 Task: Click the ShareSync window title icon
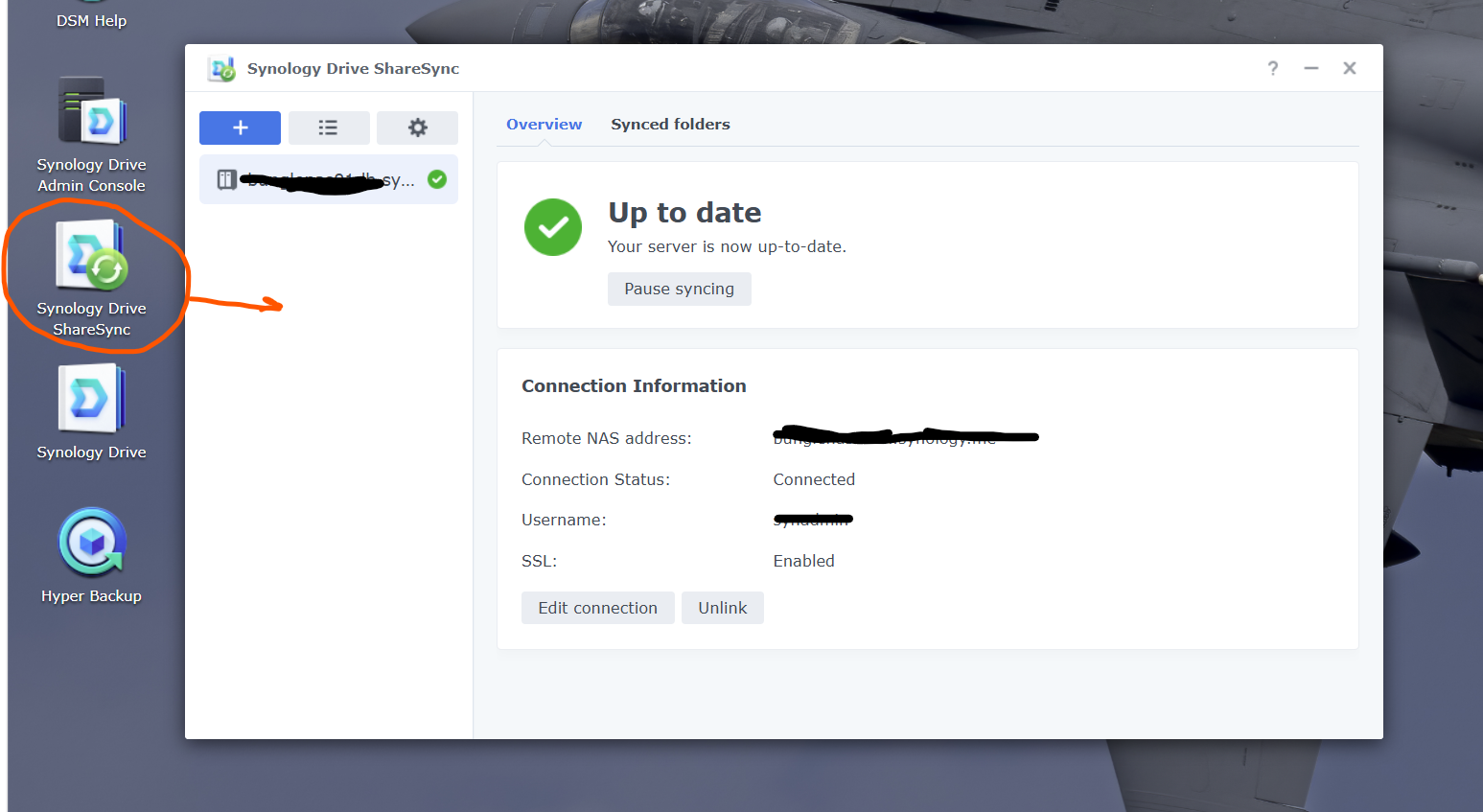(221, 69)
